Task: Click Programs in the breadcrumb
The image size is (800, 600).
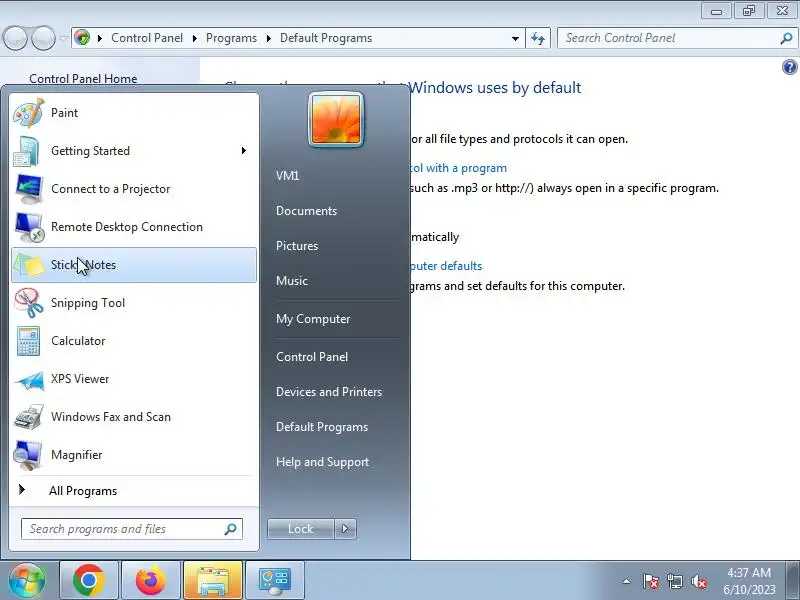Action: click(231, 38)
